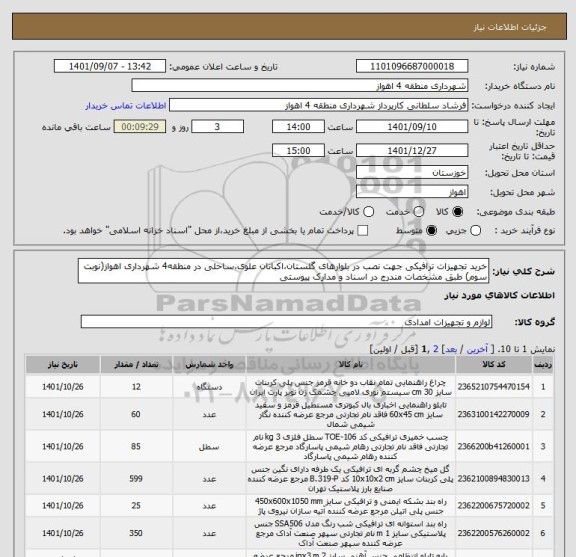This screenshot has width=576, height=557.
Task: Jump to the آخرین (last) page
Action: click(477, 349)
